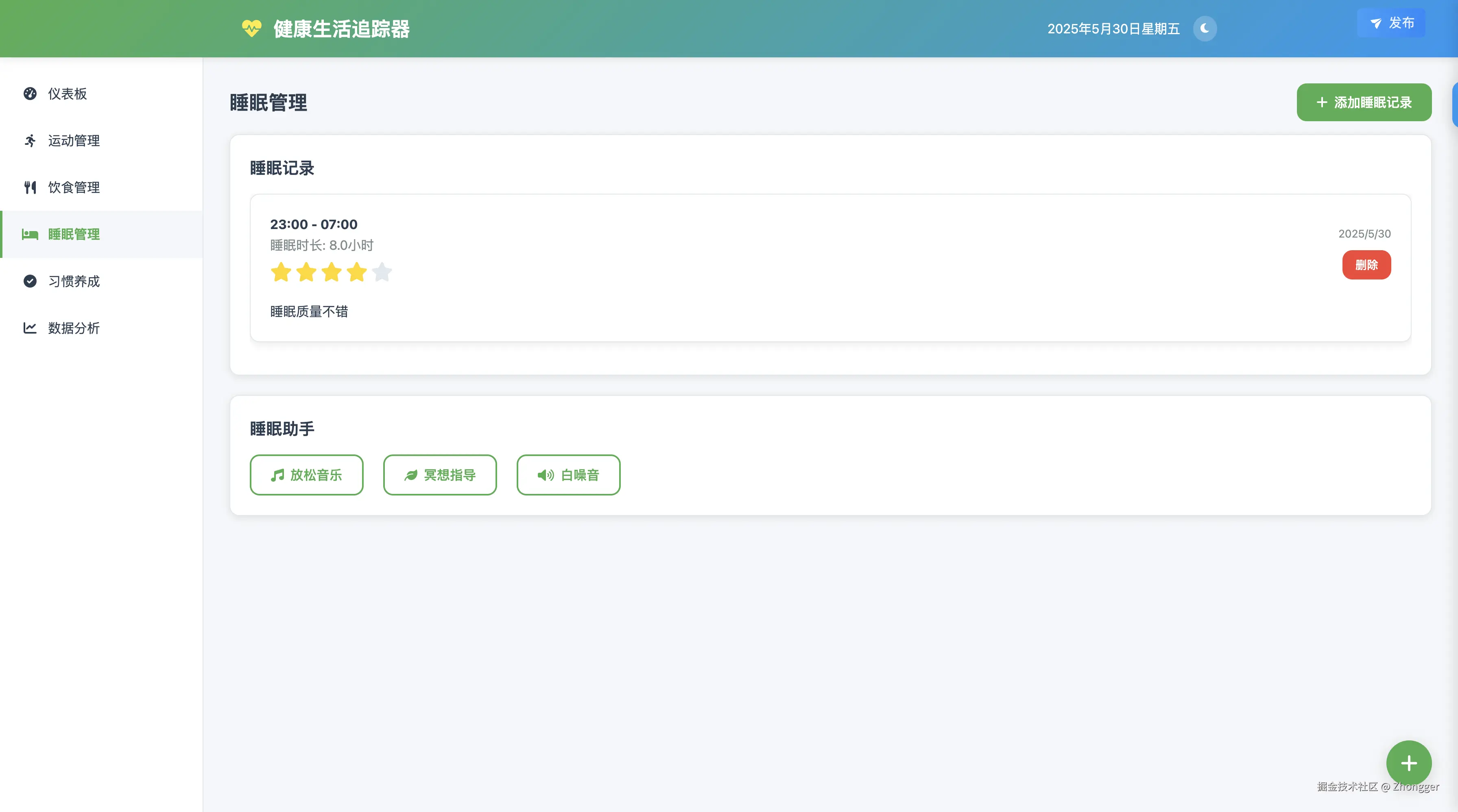This screenshot has height=812, width=1458.
Task: Play 放松音乐 relaxing music
Action: click(x=306, y=475)
